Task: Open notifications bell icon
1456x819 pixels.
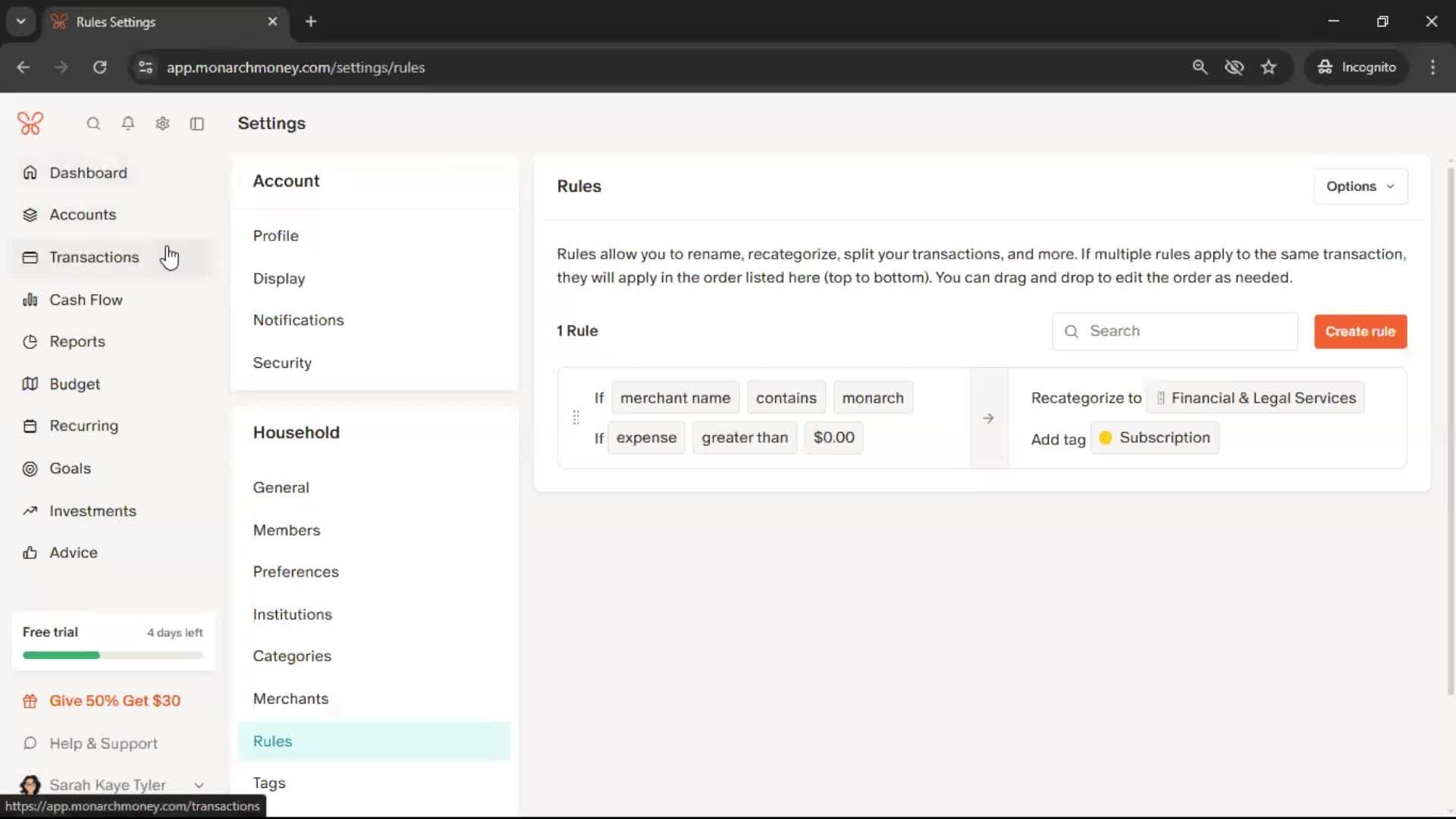Action: [128, 124]
